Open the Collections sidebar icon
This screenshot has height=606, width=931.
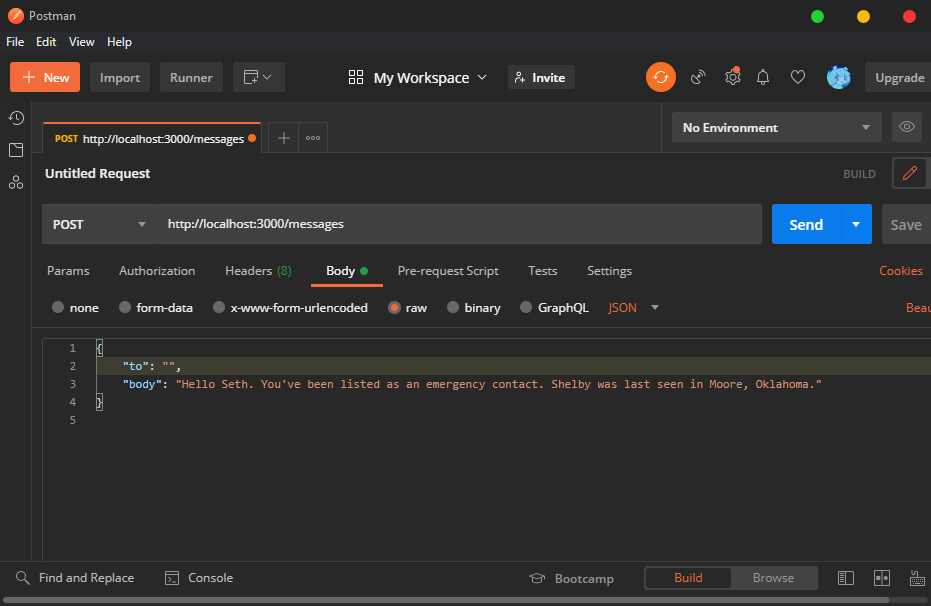point(16,150)
